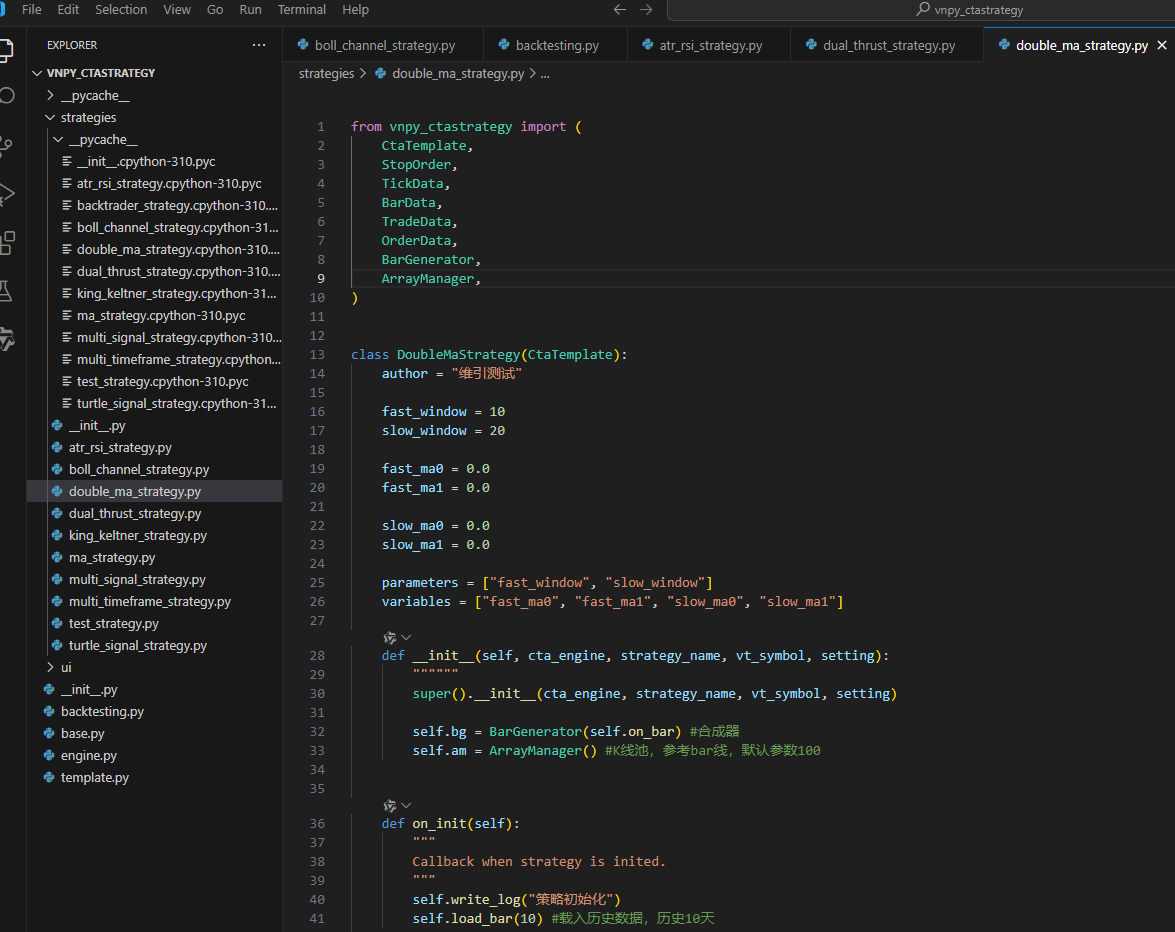The height and width of the screenshot is (932, 1175).
Task: Open turtle_signal_strategy.py in the file tree
Action: coord(138,646)
